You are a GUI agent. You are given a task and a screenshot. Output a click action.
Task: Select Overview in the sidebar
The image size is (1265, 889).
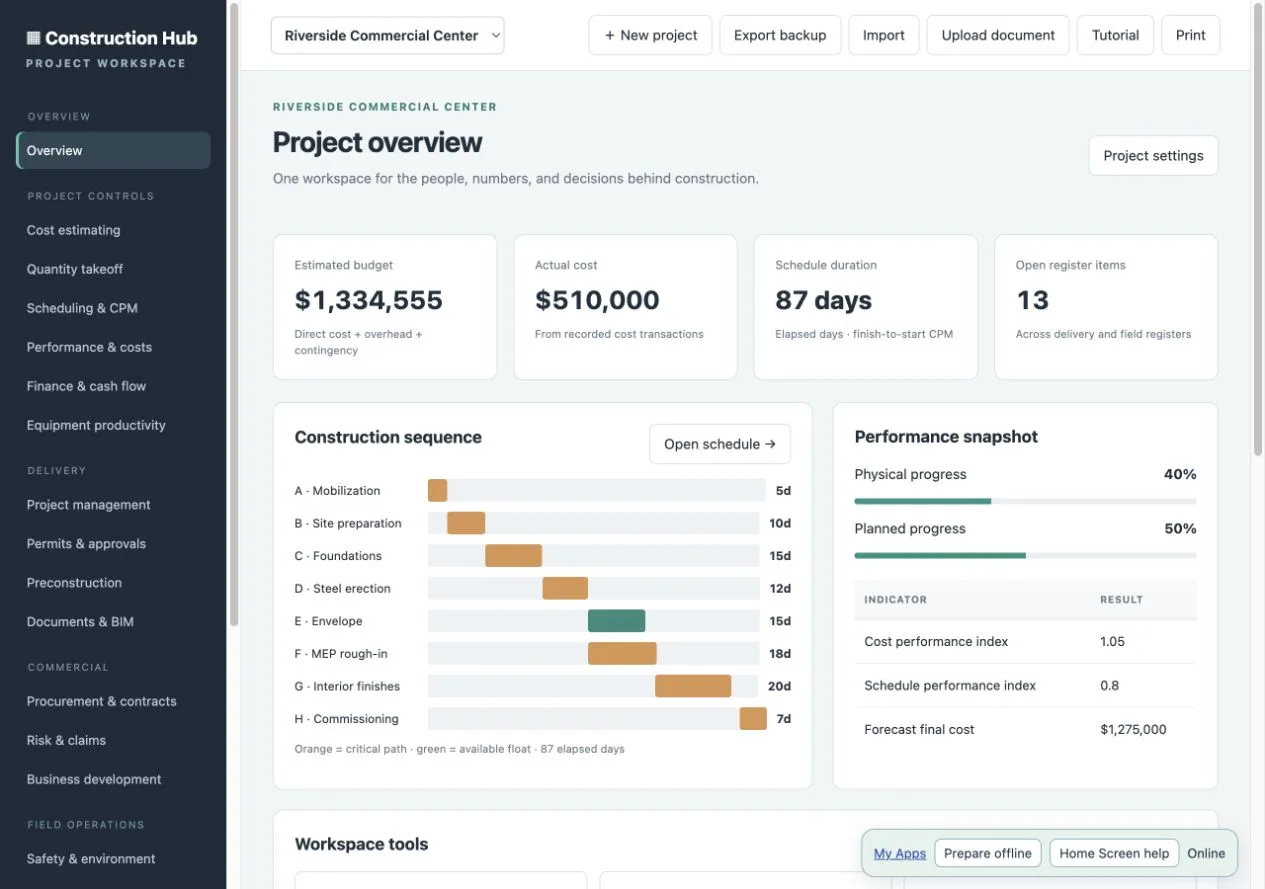pyautogui.click(x=114, y=150)
